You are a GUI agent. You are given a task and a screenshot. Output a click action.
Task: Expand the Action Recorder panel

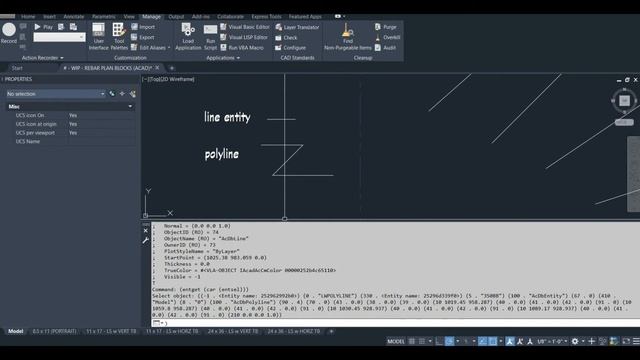click(42, 58)
